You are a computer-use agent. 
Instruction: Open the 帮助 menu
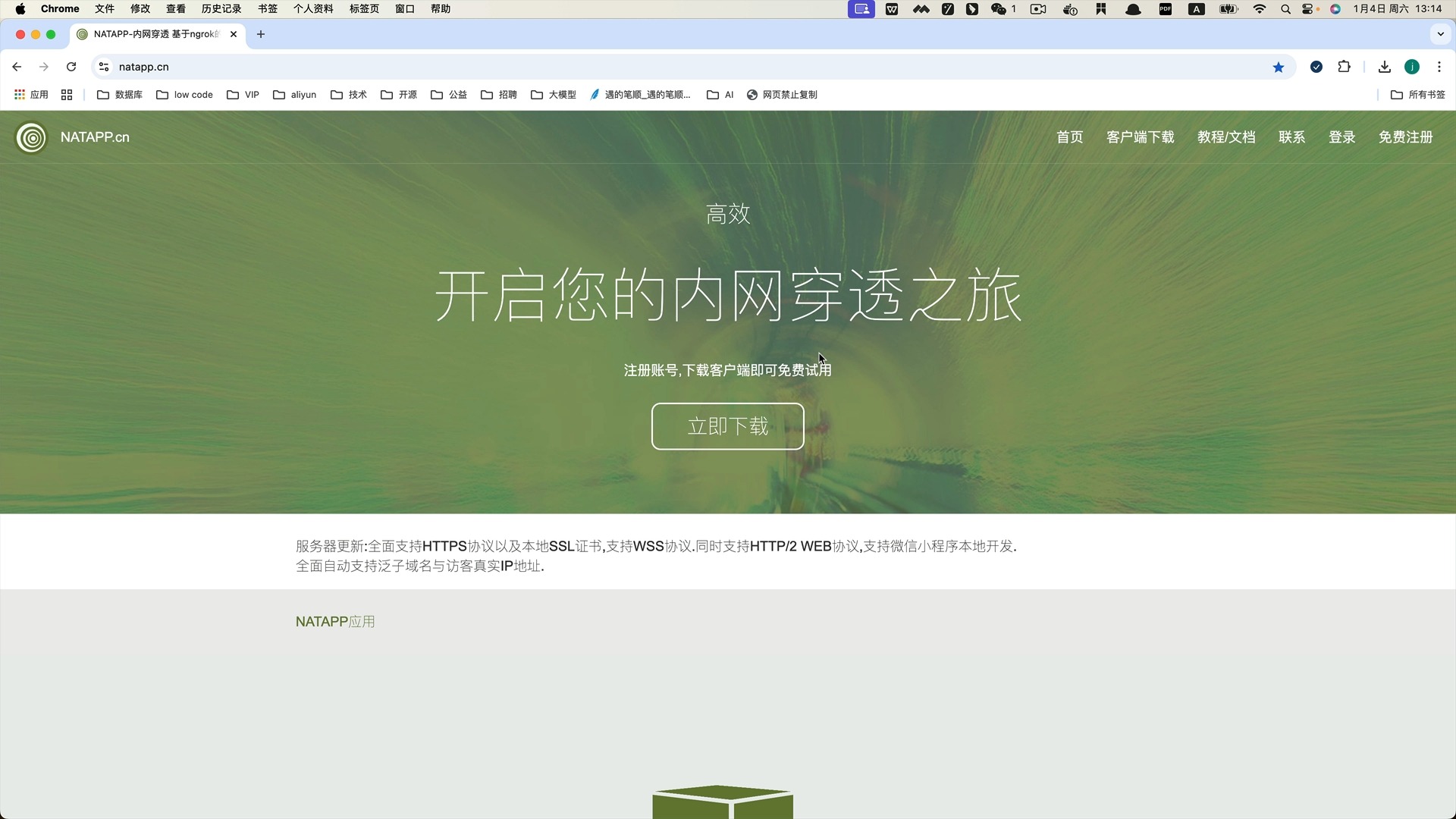coord(441,9)
